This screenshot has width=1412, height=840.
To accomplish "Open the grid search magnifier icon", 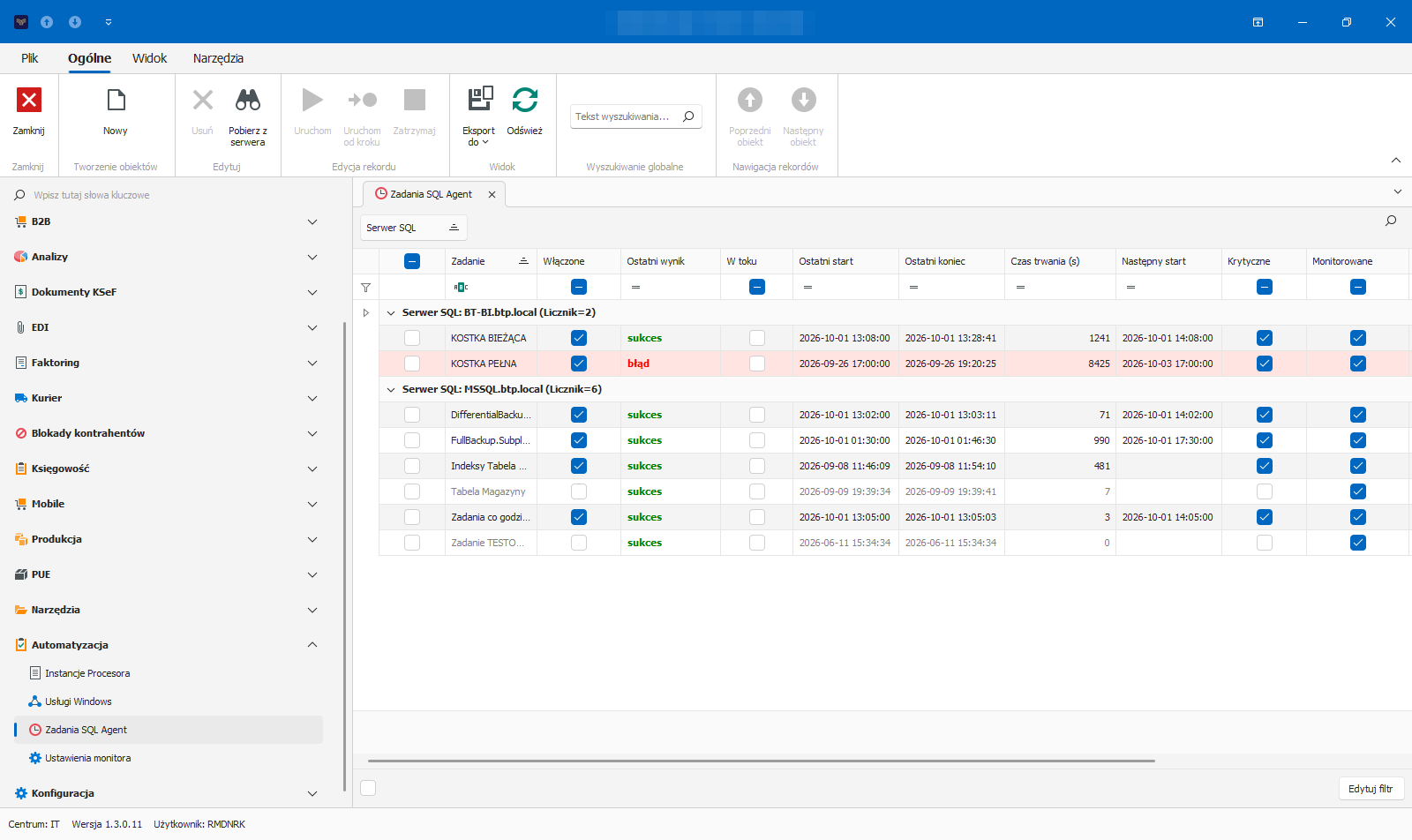I will [1391, 221].
